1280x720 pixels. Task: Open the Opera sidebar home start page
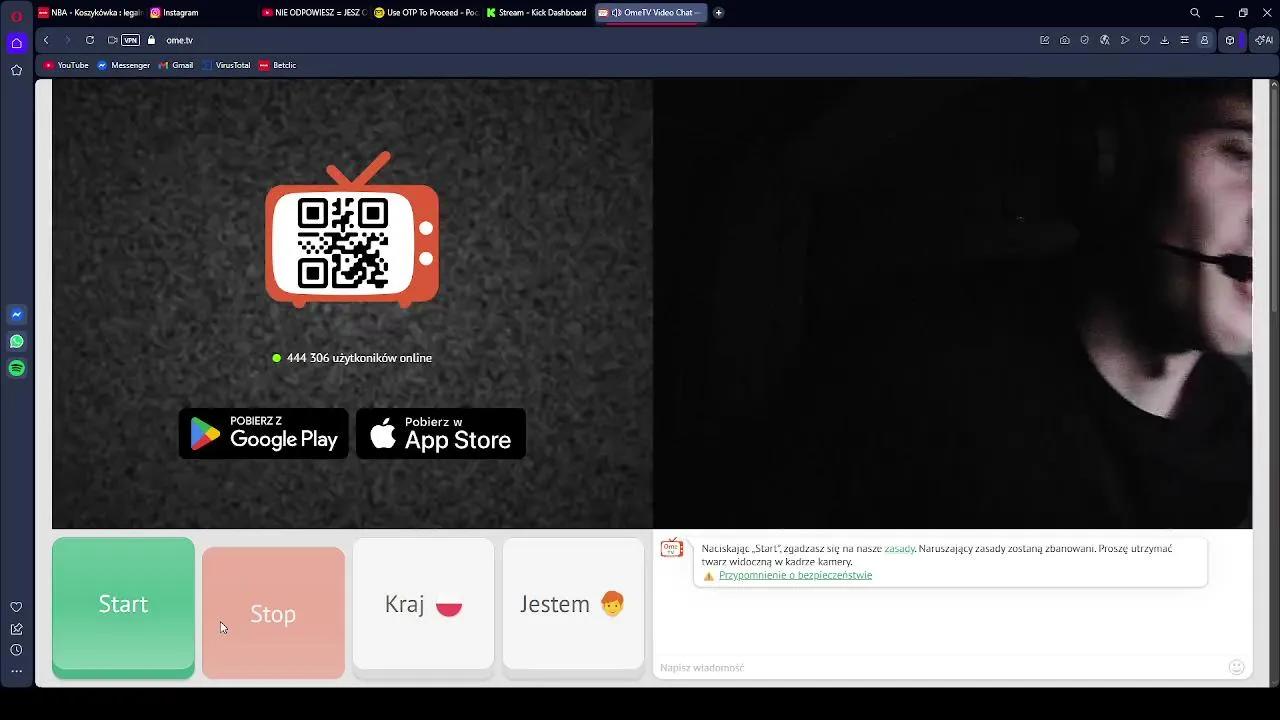click(x=16, y=43)
